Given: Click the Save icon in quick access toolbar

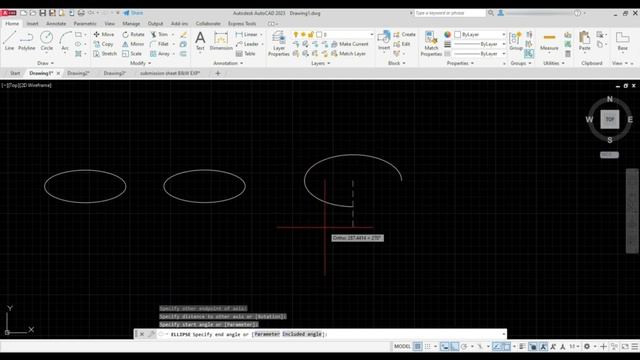Looking at the screenshot, I should (x=42, y=13).
